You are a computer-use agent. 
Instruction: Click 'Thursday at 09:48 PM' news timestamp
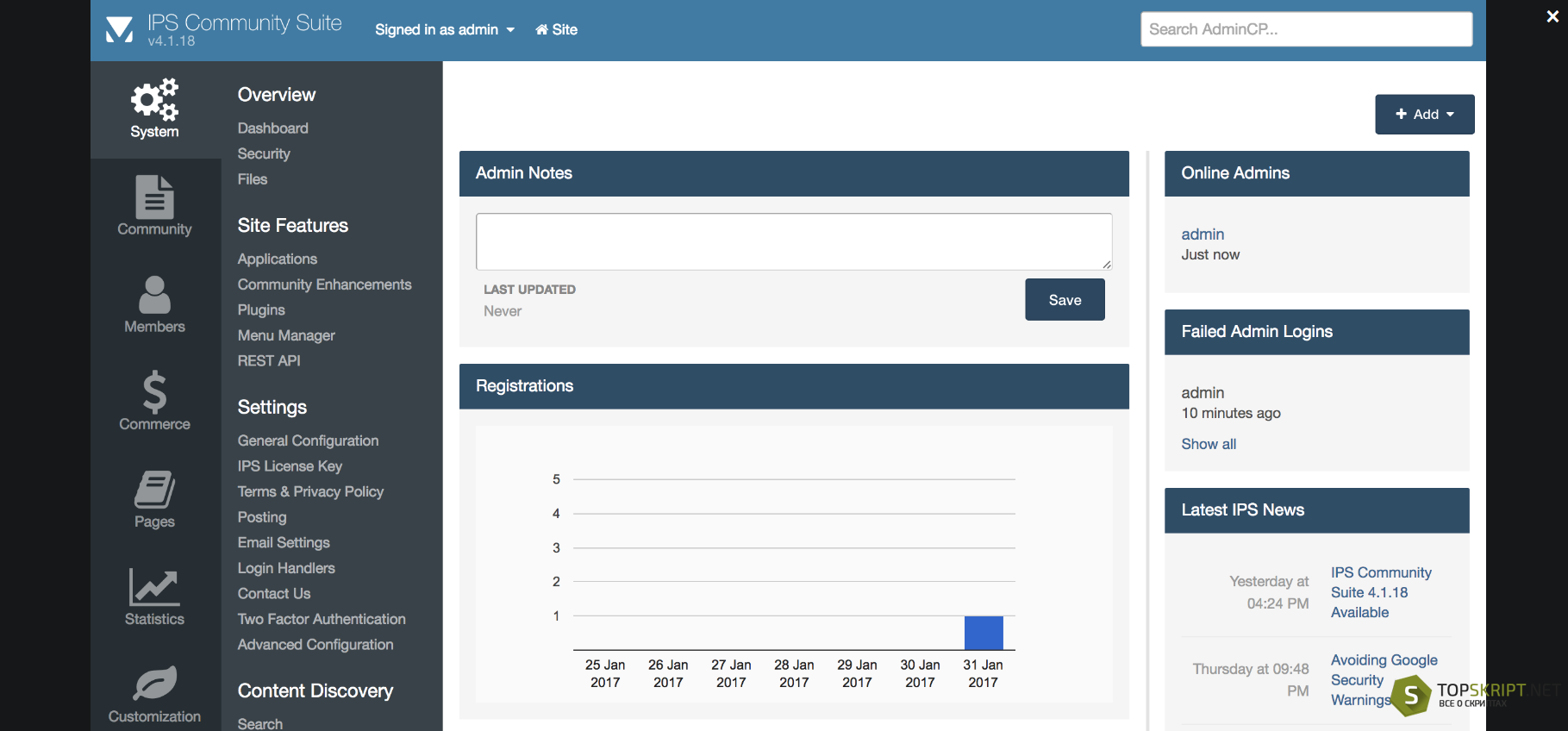(1251, 680)
